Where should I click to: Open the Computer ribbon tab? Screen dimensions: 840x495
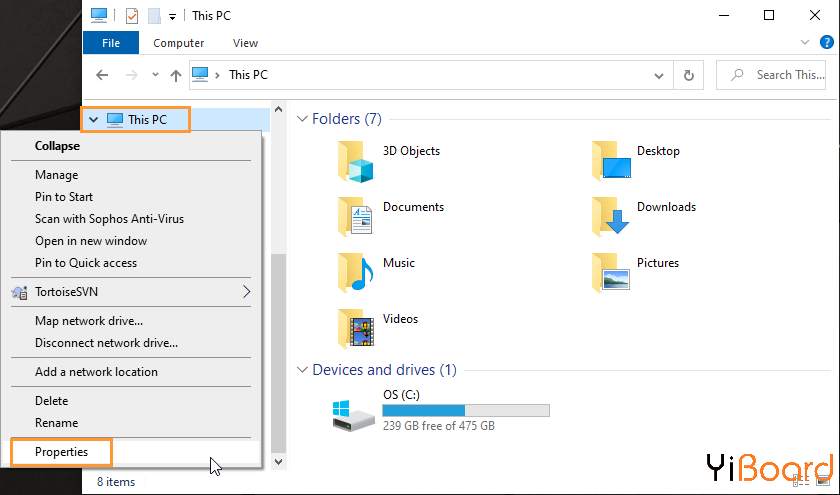pyautogui.click(x=178, y=43)
